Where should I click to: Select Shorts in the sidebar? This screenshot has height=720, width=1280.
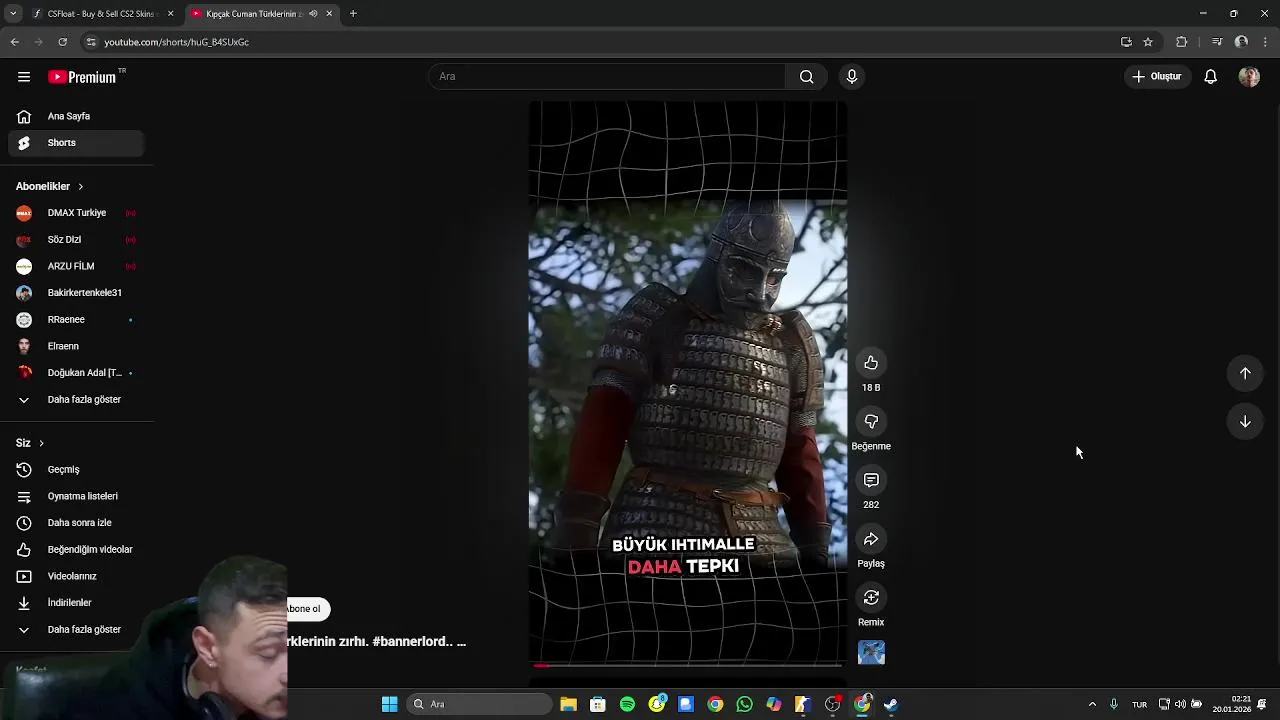(76, 143)
